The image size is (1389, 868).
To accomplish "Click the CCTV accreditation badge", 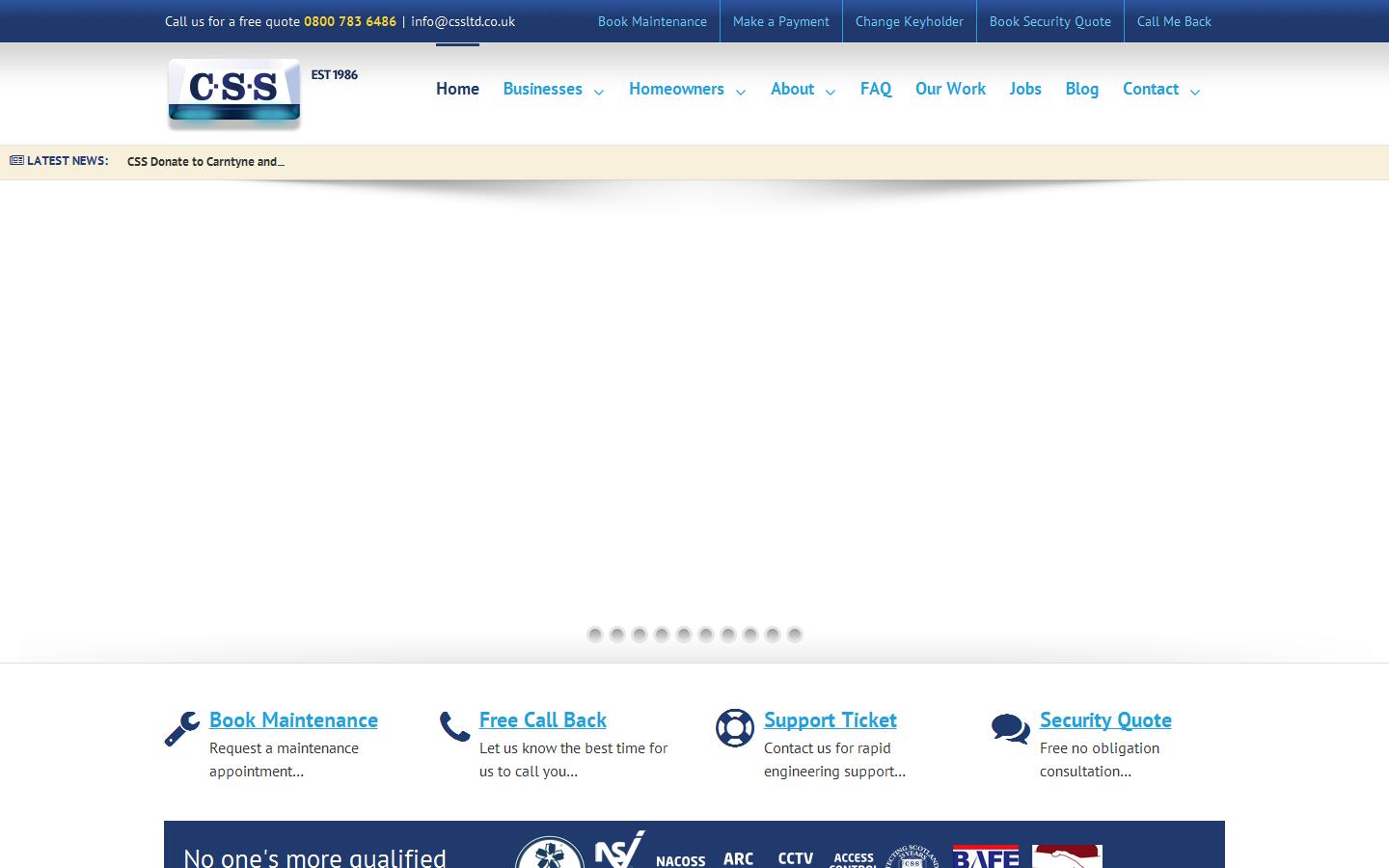I will 795,858.
